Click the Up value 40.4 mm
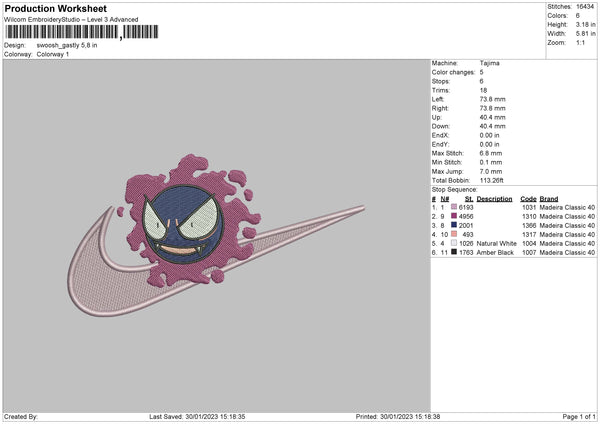This screenshot has height=424, width=600. [x=492, y=117]
